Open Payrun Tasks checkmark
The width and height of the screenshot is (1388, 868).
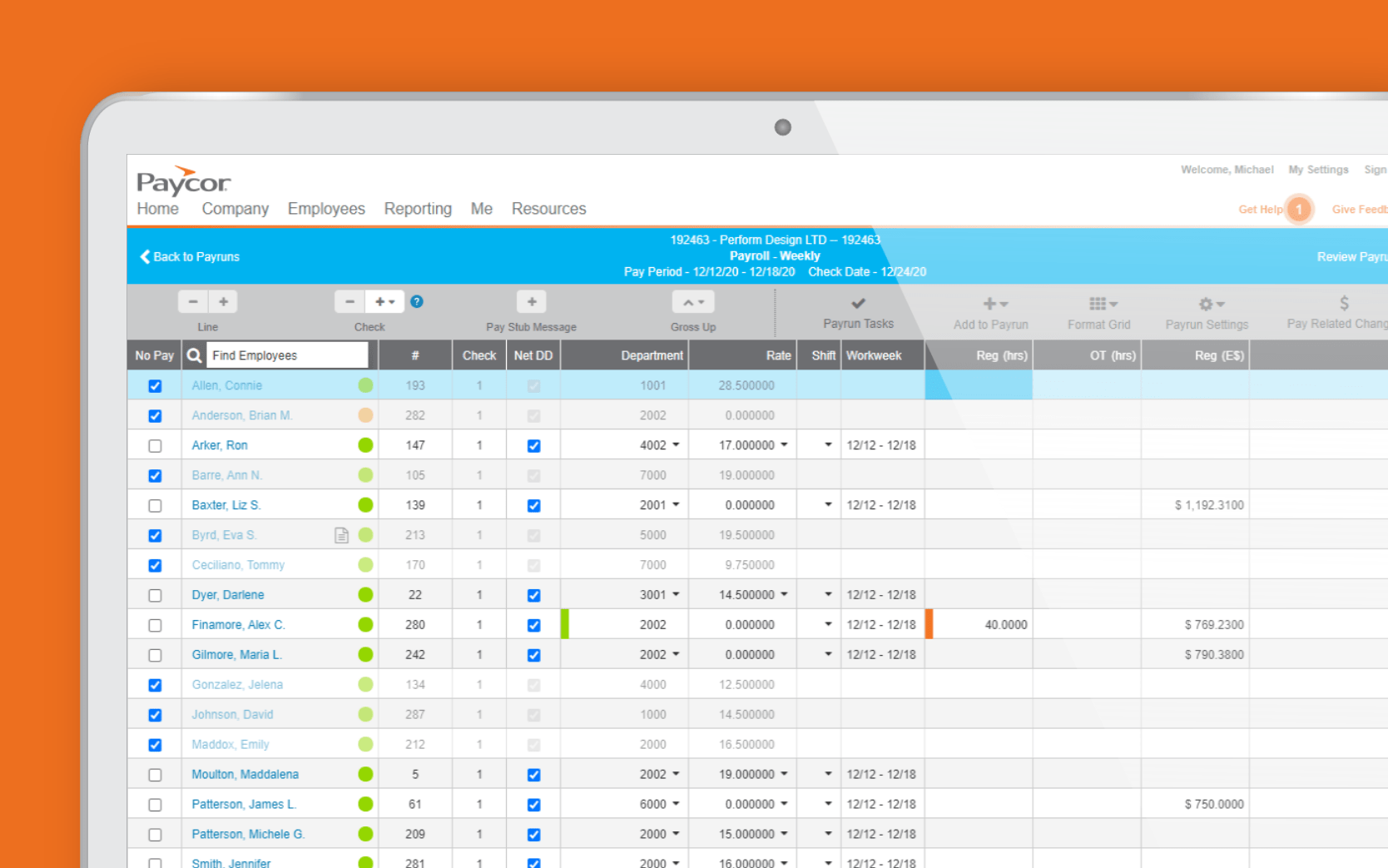pyautogui.click(x=858, y=304)
